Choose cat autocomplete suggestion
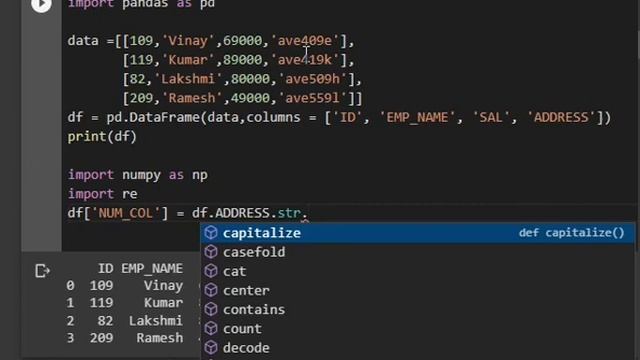 click(418, 271)
